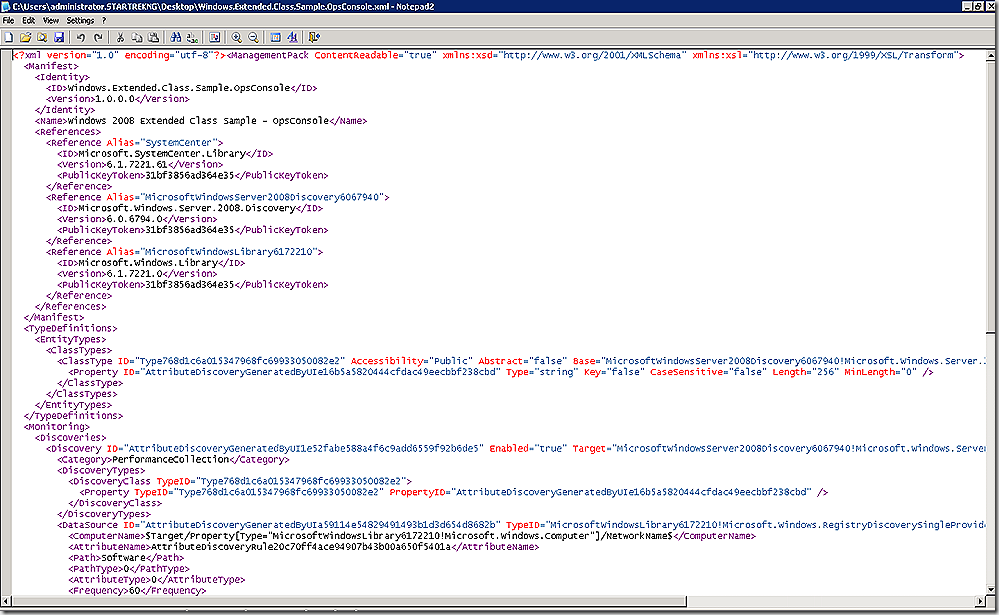Viewport: 999px width, 615px height.
Task: Copy selection with the toolbar Copy icon
Action: point(136,38)
